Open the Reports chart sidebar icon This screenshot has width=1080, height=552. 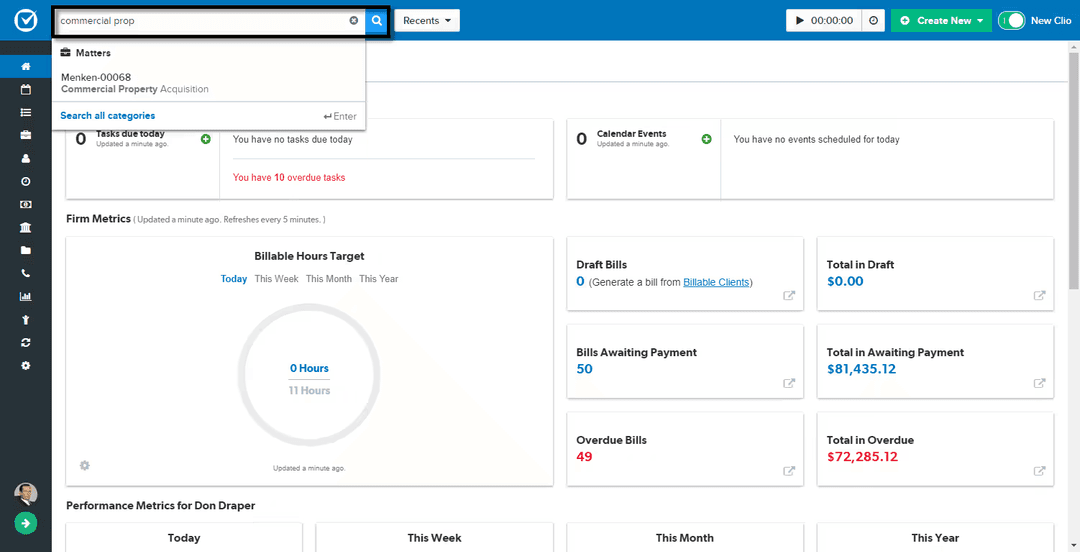25,296
